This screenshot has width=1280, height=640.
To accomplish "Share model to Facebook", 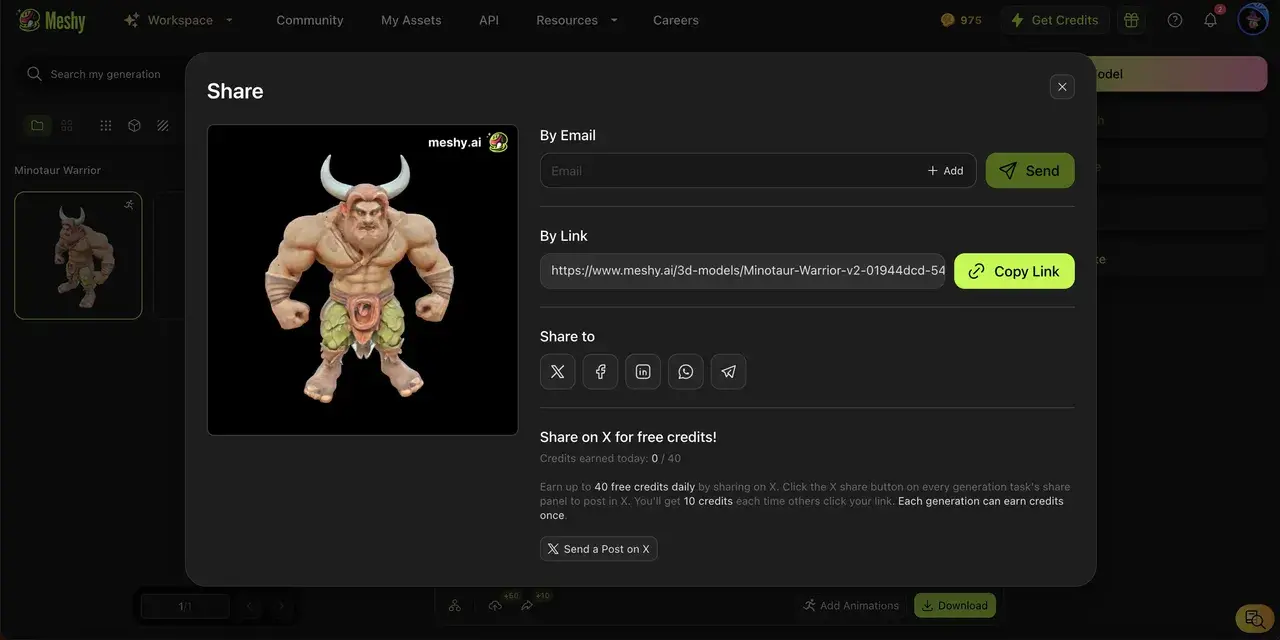I will 600,372.
